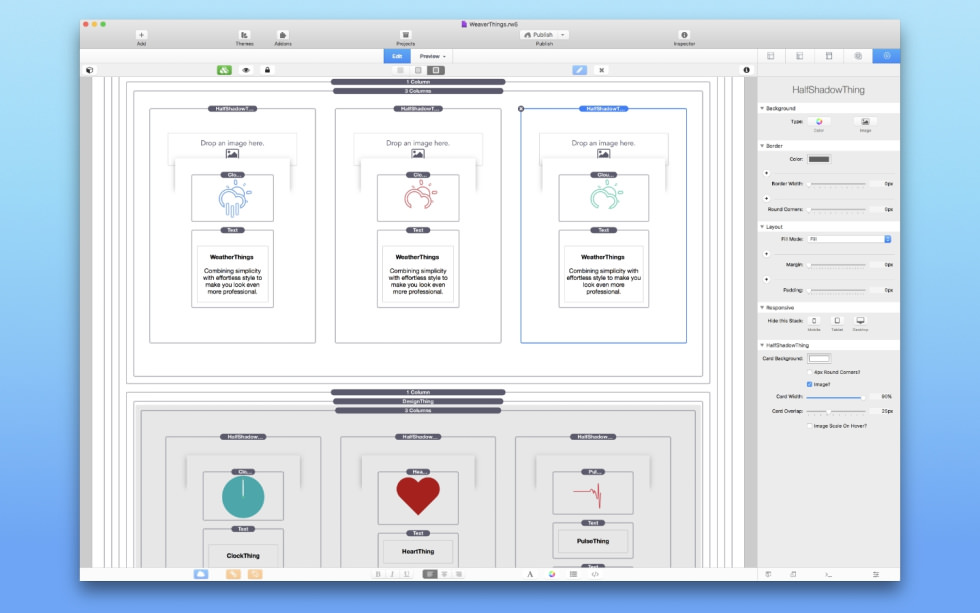Open the Inspector from the toolbar
Image resolution: width=980 pixels, height=613 pixels.
coord(684,36)
